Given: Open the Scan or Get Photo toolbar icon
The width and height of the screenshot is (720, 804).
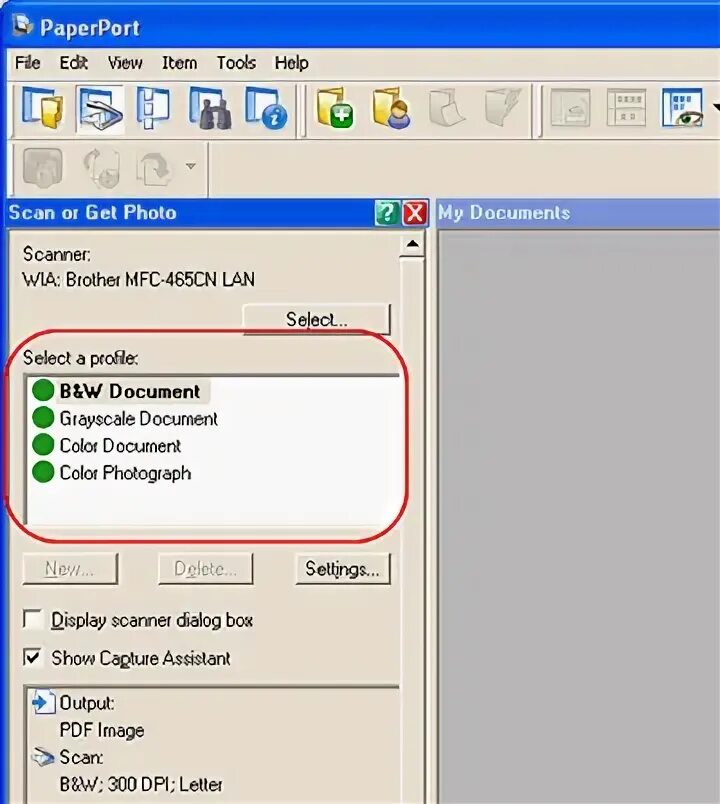Looking at the screenshot, I should (x=100, y=109).
